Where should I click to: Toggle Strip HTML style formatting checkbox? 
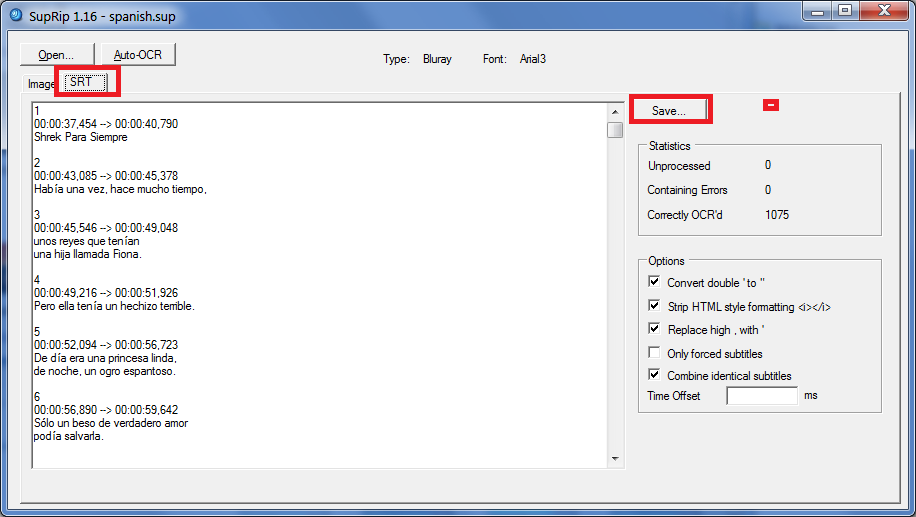[x=654, y=306]
